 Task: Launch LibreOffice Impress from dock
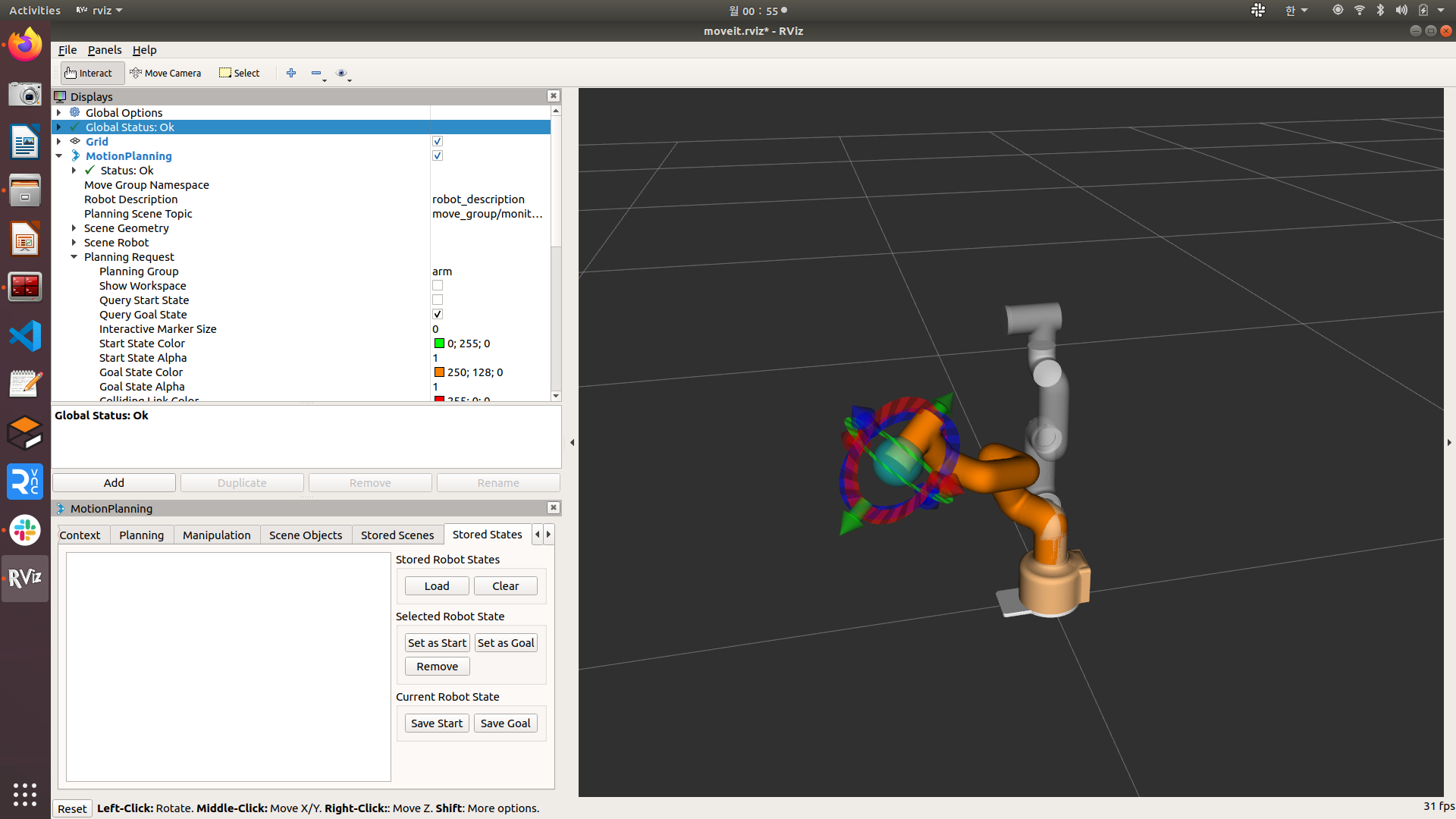coord(25,239)
